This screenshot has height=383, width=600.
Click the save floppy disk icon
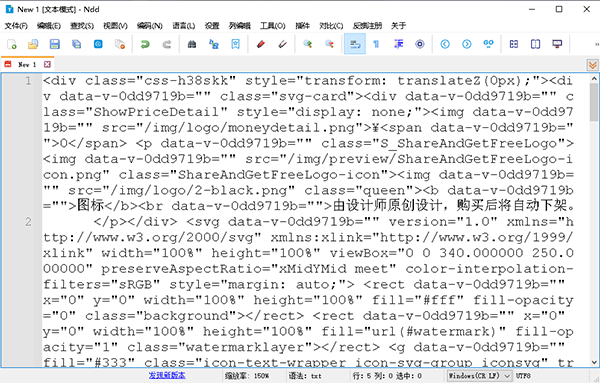pos(55,44)
